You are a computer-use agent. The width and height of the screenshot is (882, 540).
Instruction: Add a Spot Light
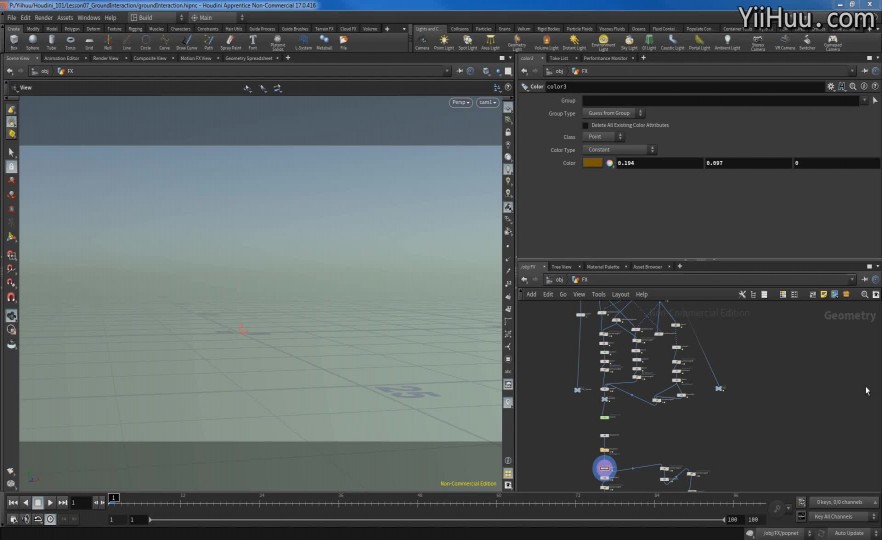click(x=467, y=43)
